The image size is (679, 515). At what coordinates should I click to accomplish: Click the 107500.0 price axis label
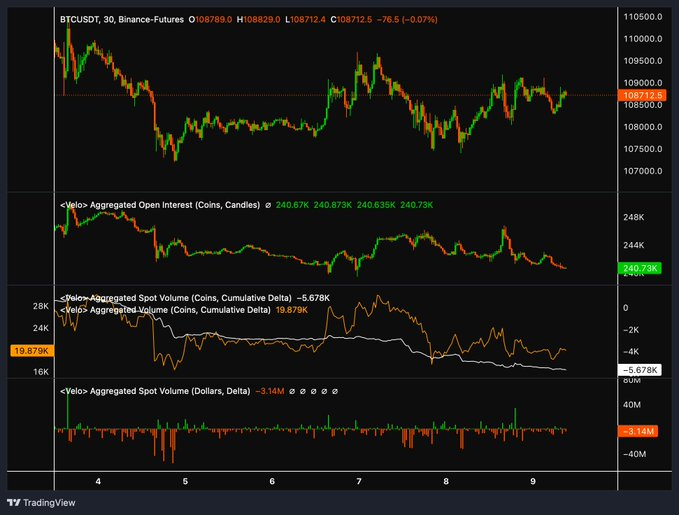click(643, 149)
